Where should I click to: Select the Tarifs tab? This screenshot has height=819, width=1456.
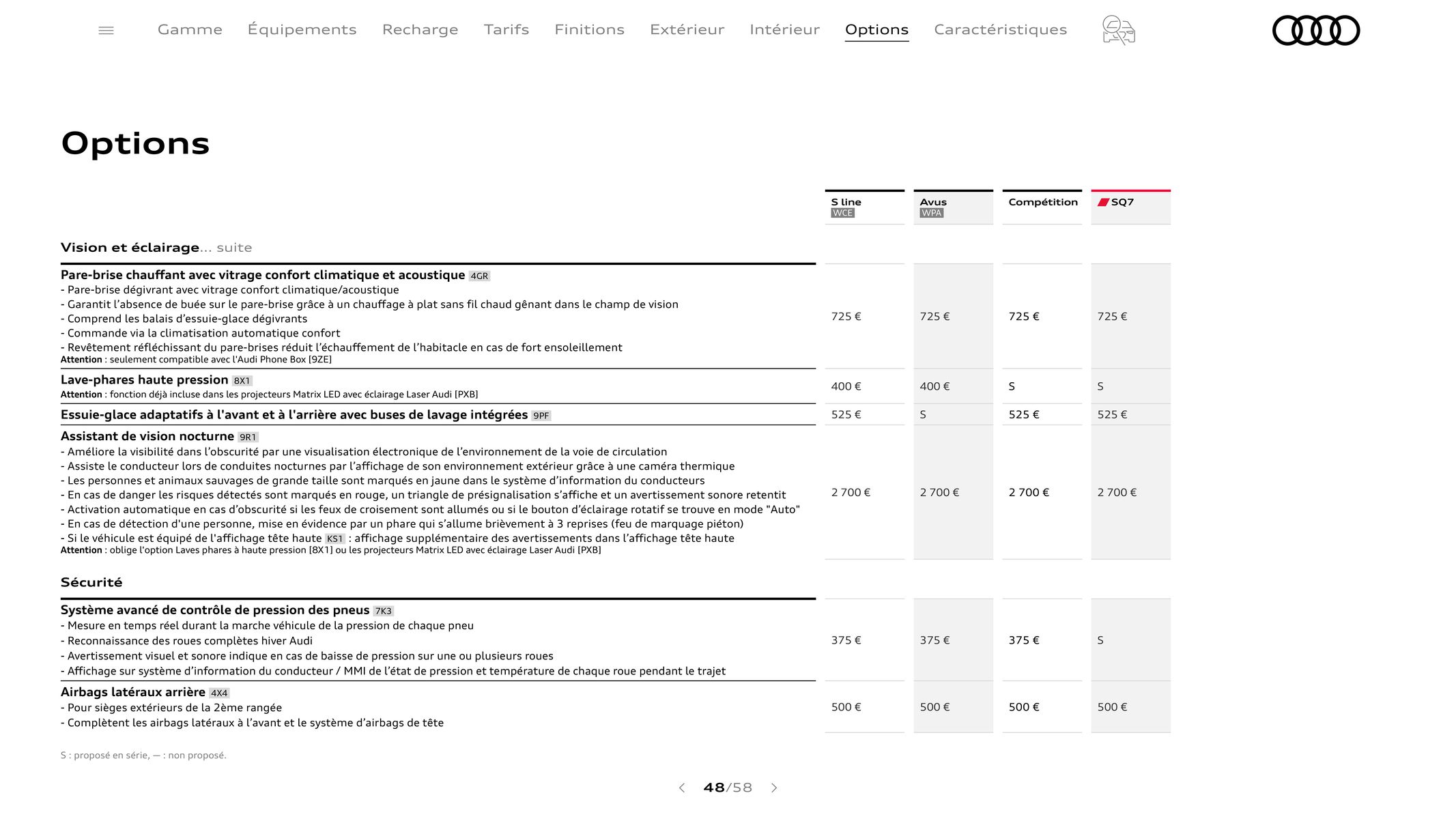tap(506, 29)
